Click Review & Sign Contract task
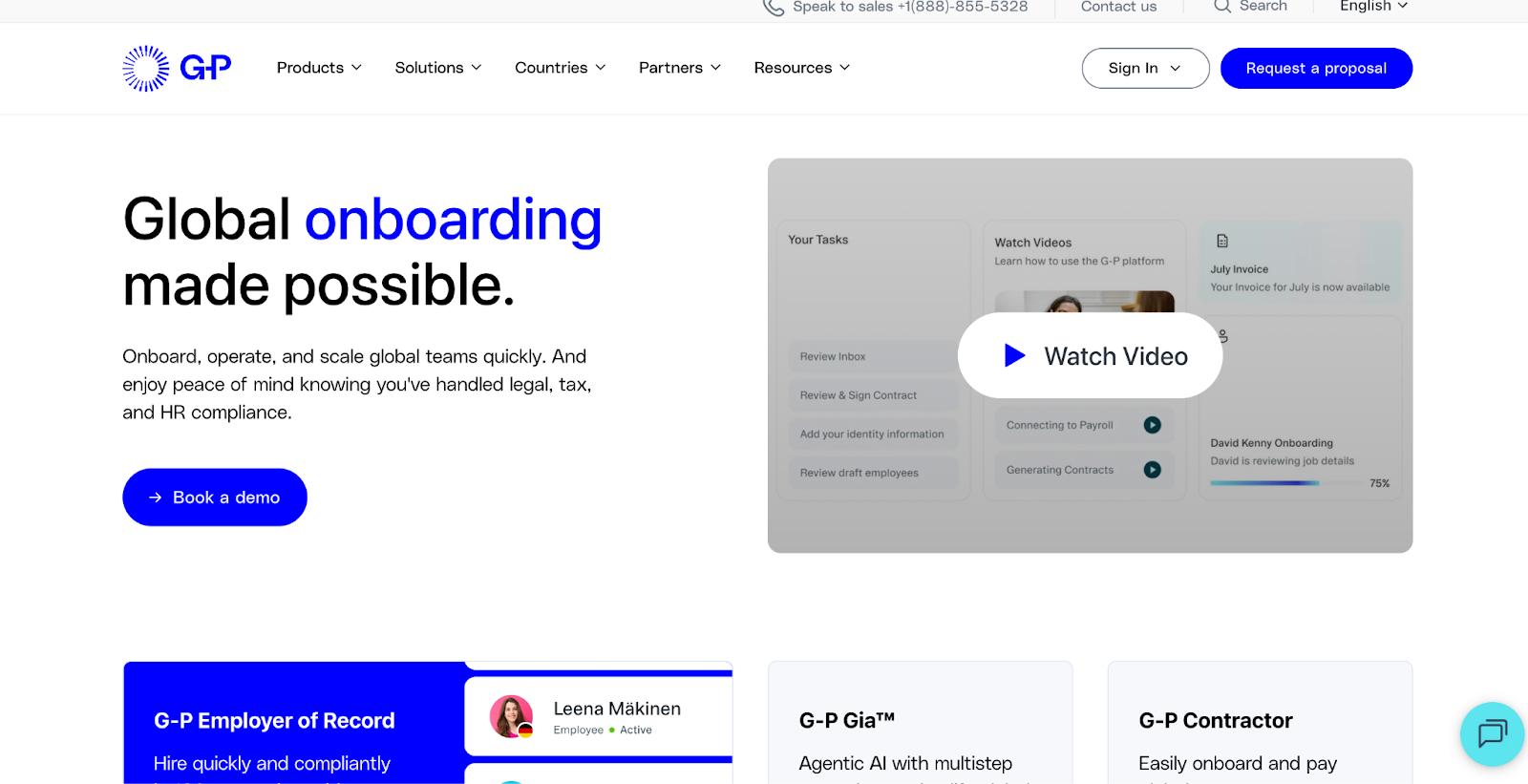 click(873, 395)
